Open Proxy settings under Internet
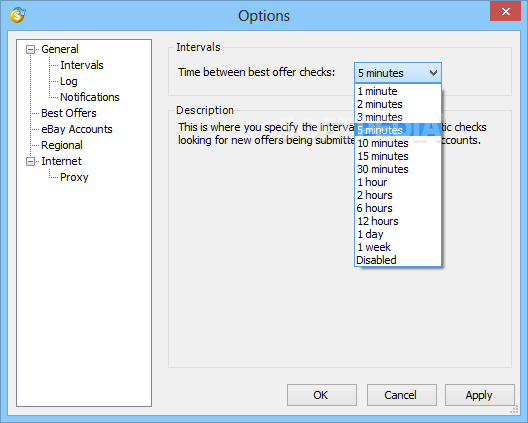Screen dimensions: 528x423 tap(74, 177)
